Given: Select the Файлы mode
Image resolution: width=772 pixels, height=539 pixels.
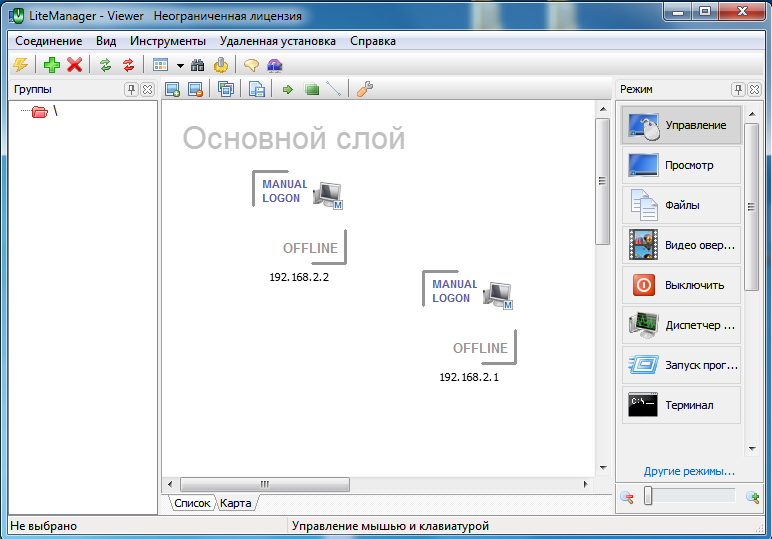Looking at the screenshot, I should pos(681,205).
